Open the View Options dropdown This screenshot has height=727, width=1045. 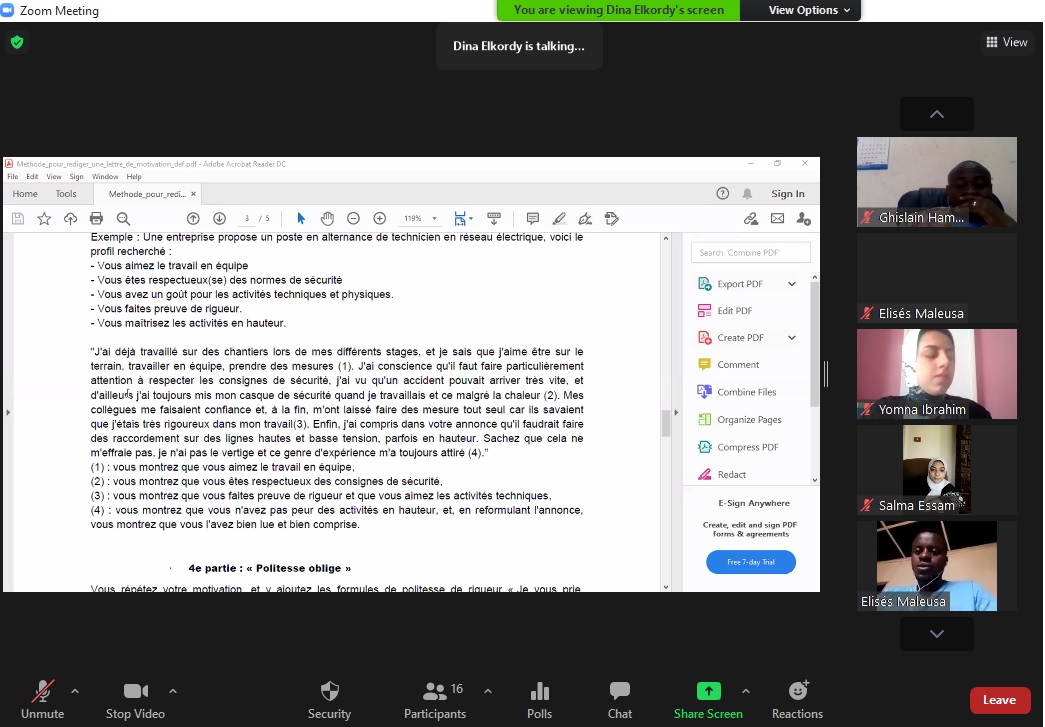809,10
